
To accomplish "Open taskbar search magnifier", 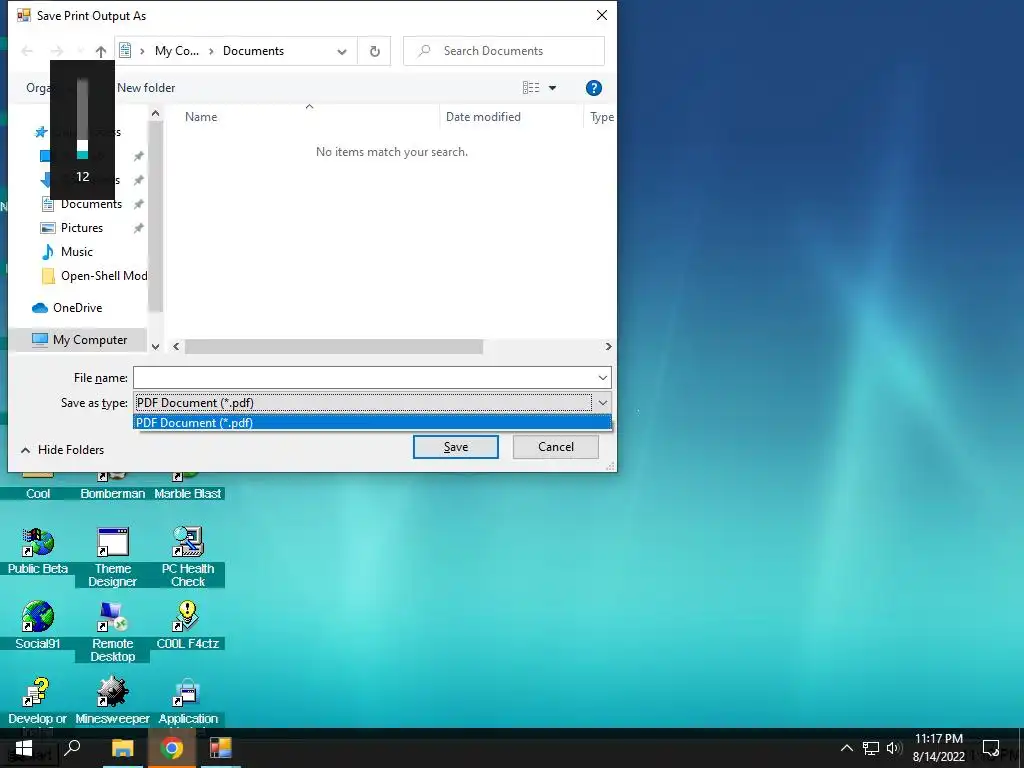I will click(x=73, y=747).
